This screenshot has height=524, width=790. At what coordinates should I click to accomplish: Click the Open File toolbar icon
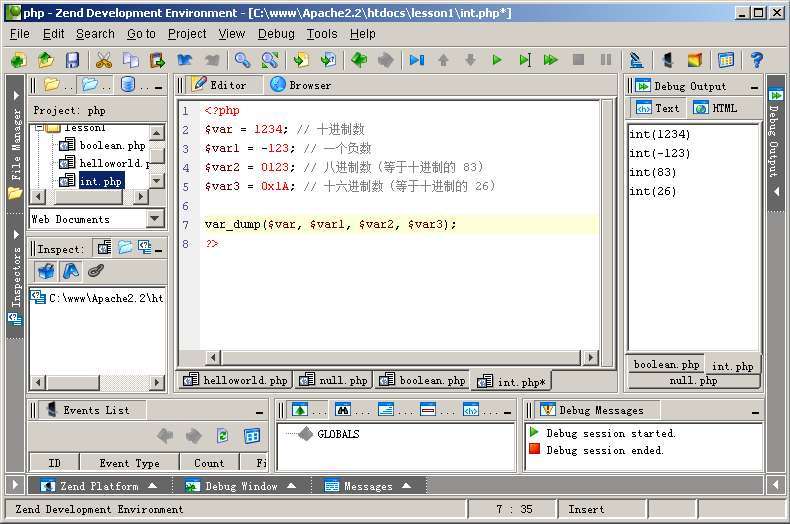[x=46, y=60]
